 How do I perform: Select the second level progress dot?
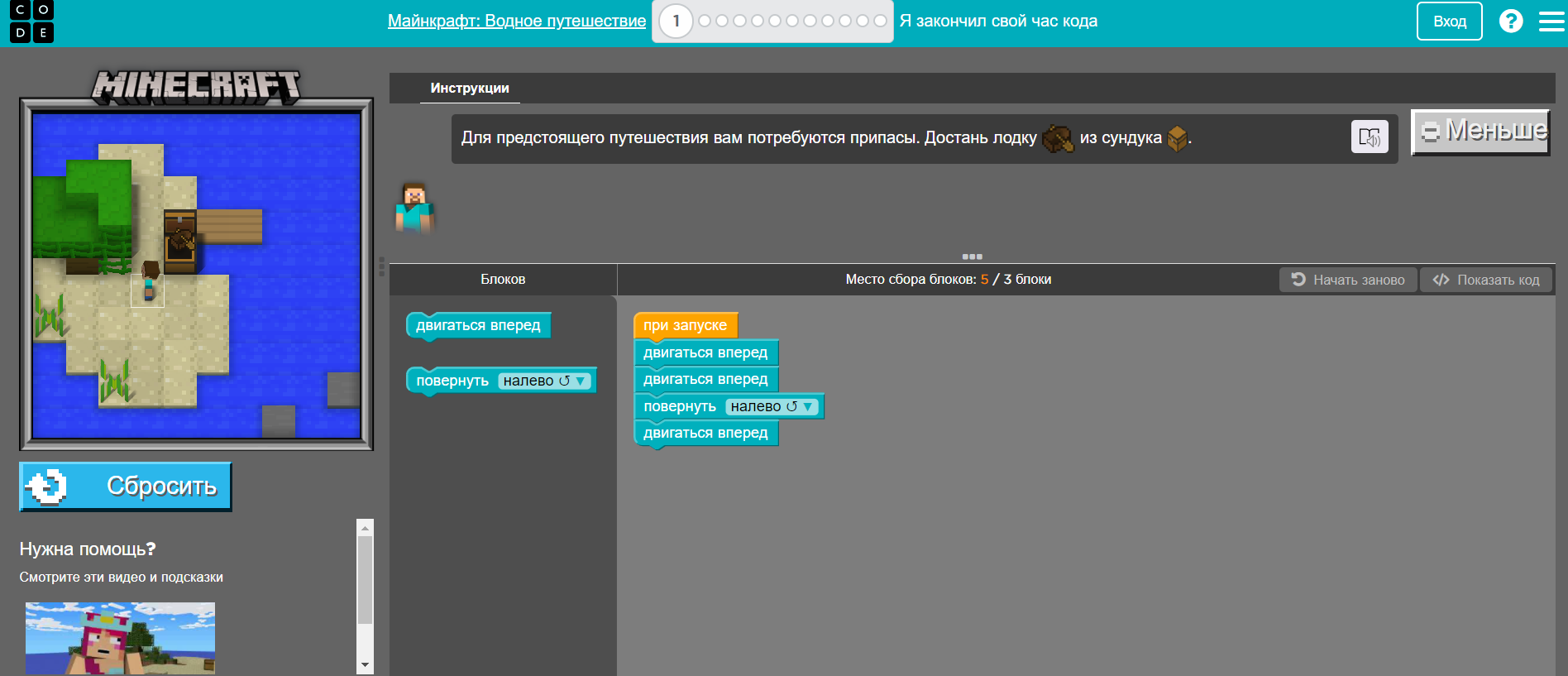tap(705, 21)
